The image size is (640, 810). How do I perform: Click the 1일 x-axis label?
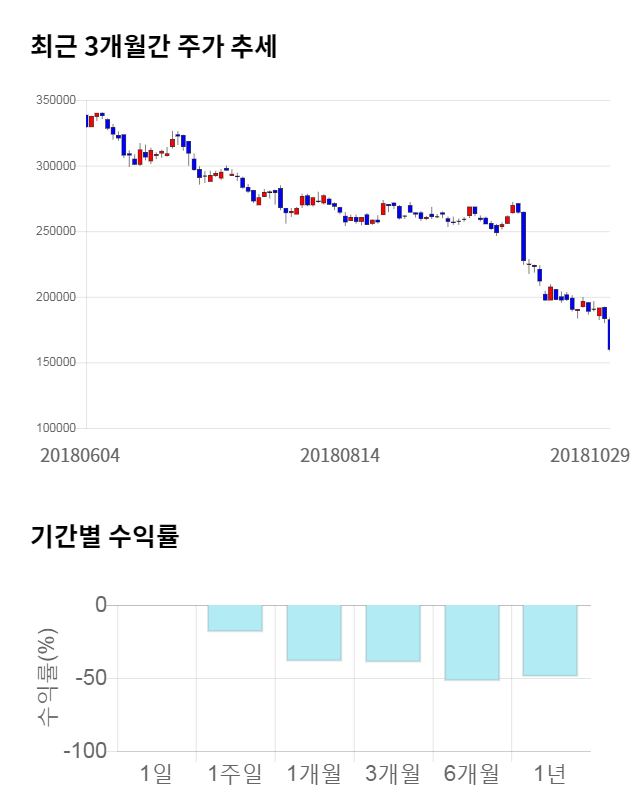(156, 773)
